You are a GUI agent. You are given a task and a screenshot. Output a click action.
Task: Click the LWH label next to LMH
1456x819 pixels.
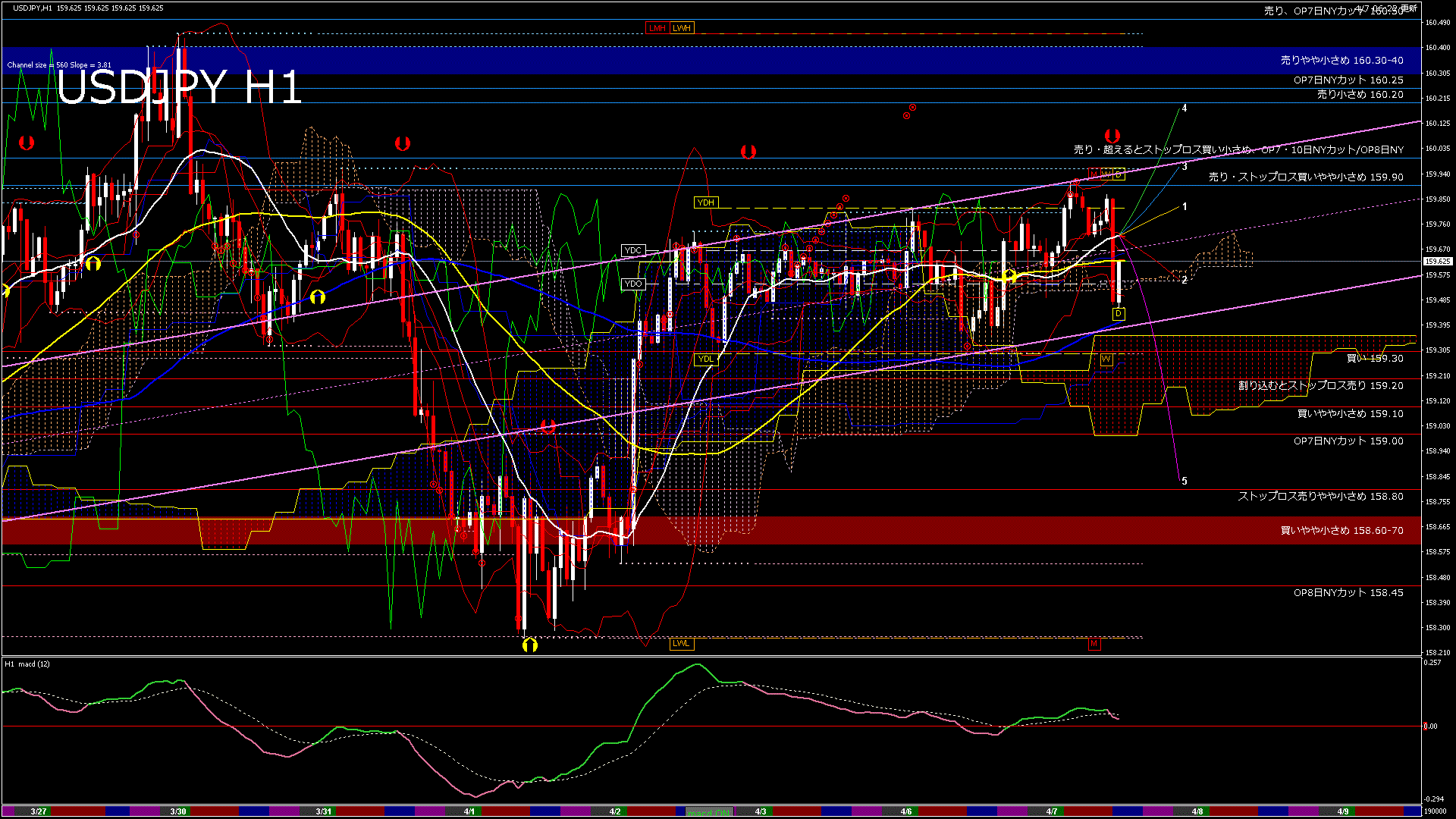(680, 28)
